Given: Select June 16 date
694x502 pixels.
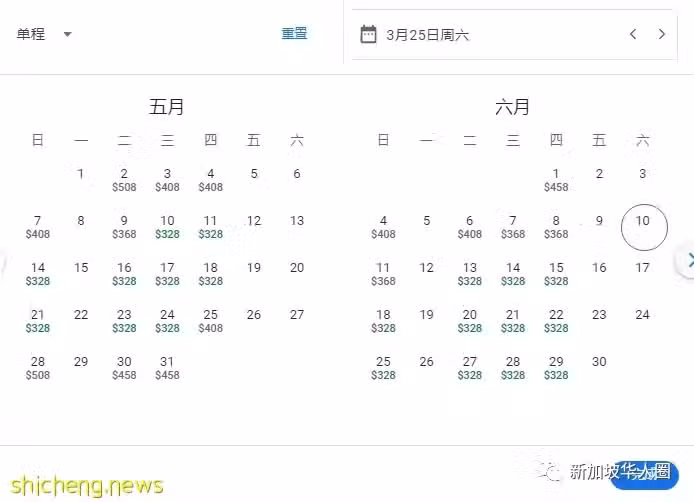Looking at the screenshot, I should click(x=599, y=267).
